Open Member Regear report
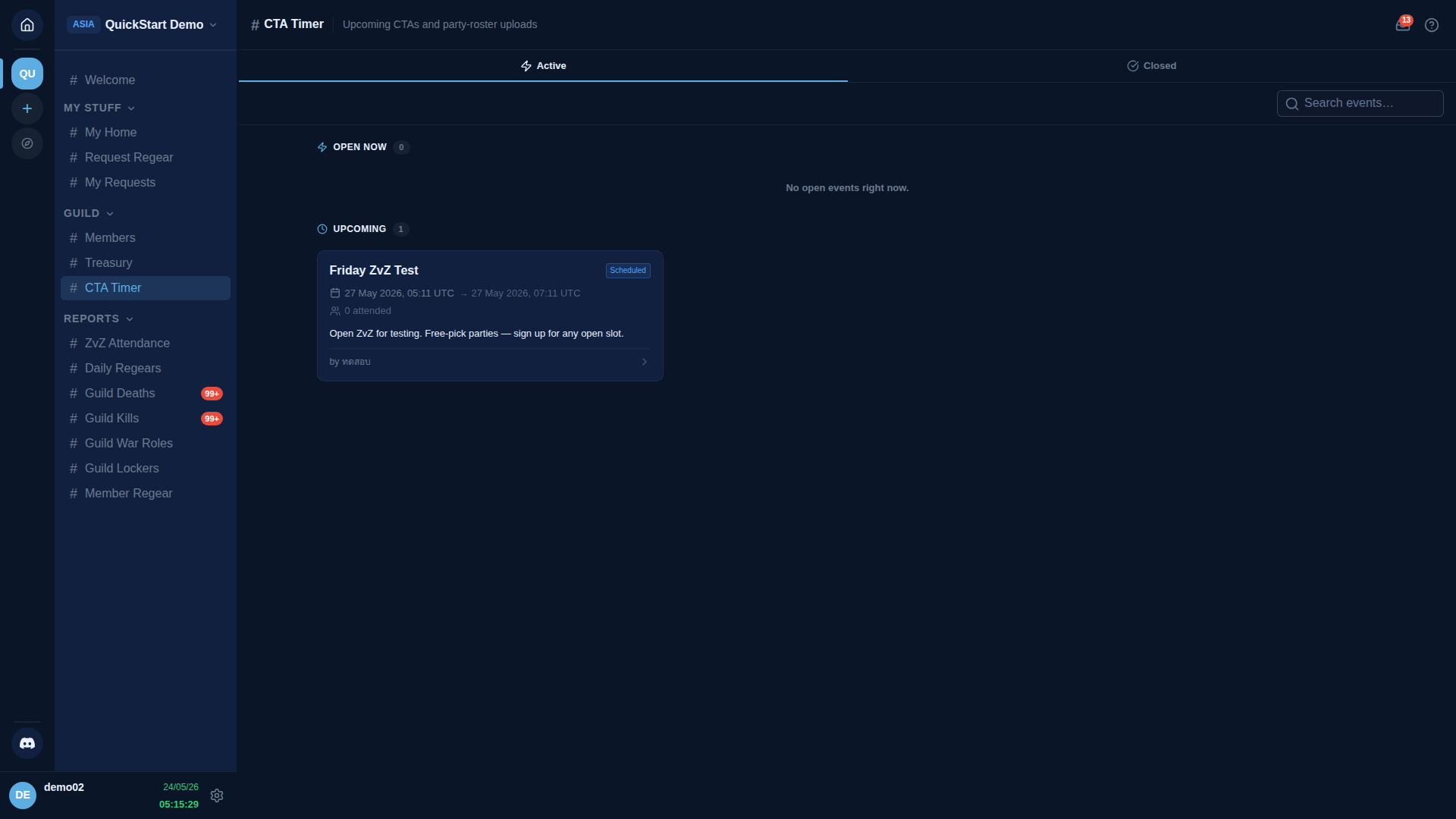Screen dimensions: 1456x819 click(146, 494)
